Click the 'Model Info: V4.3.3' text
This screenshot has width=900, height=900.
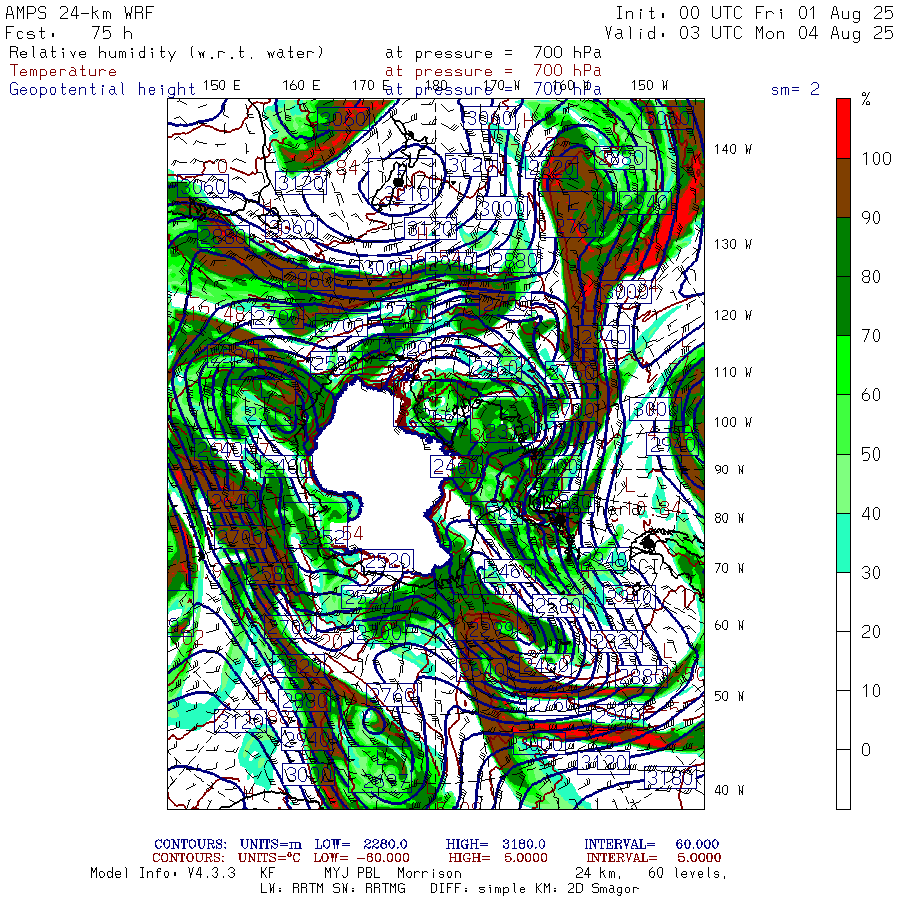[163, 873]
